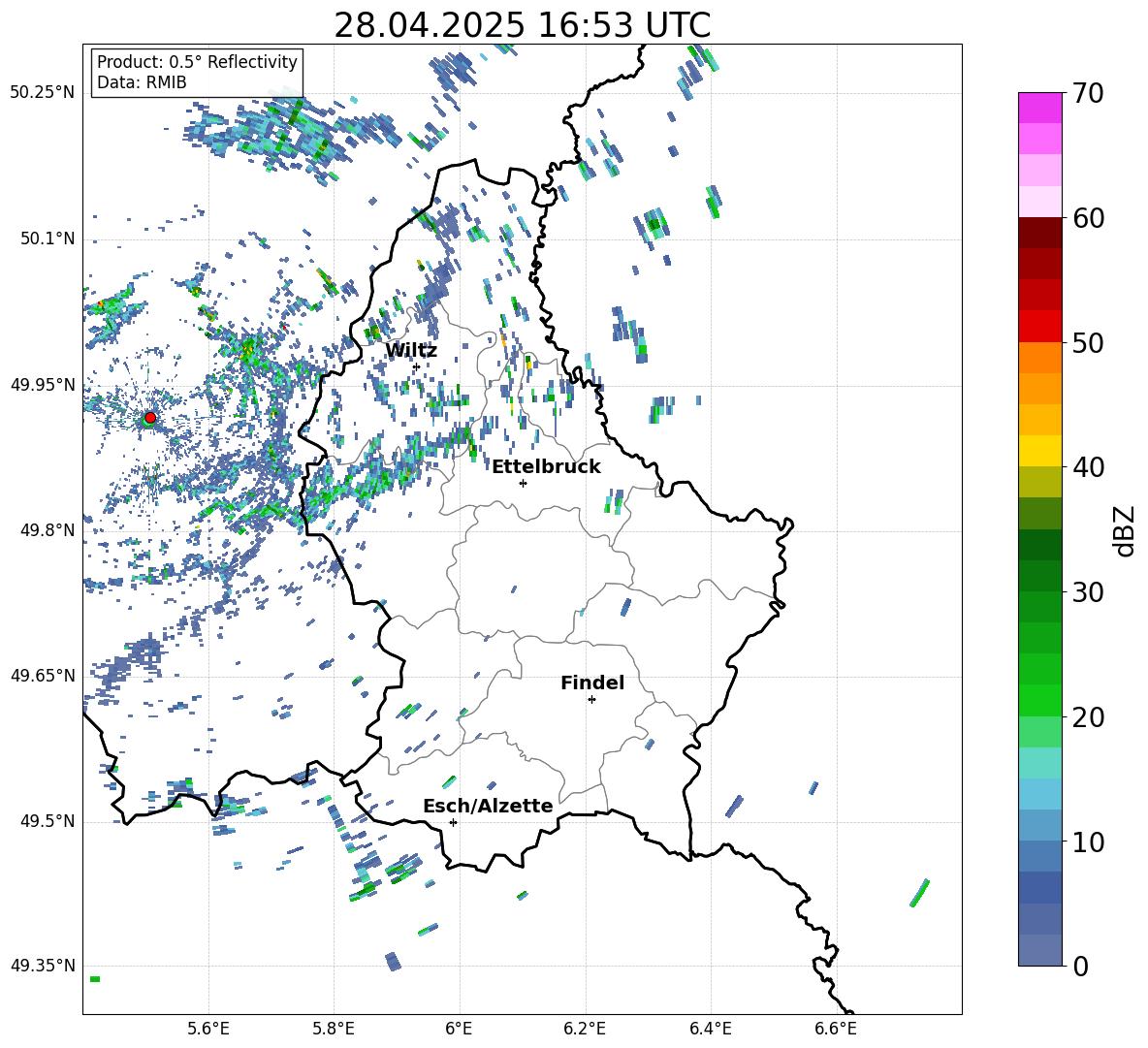Viewport: 1148px width, 1048px height.
Task: Click the light cyan-blue colorbar segment near 13
Action: pos(1040,794)
